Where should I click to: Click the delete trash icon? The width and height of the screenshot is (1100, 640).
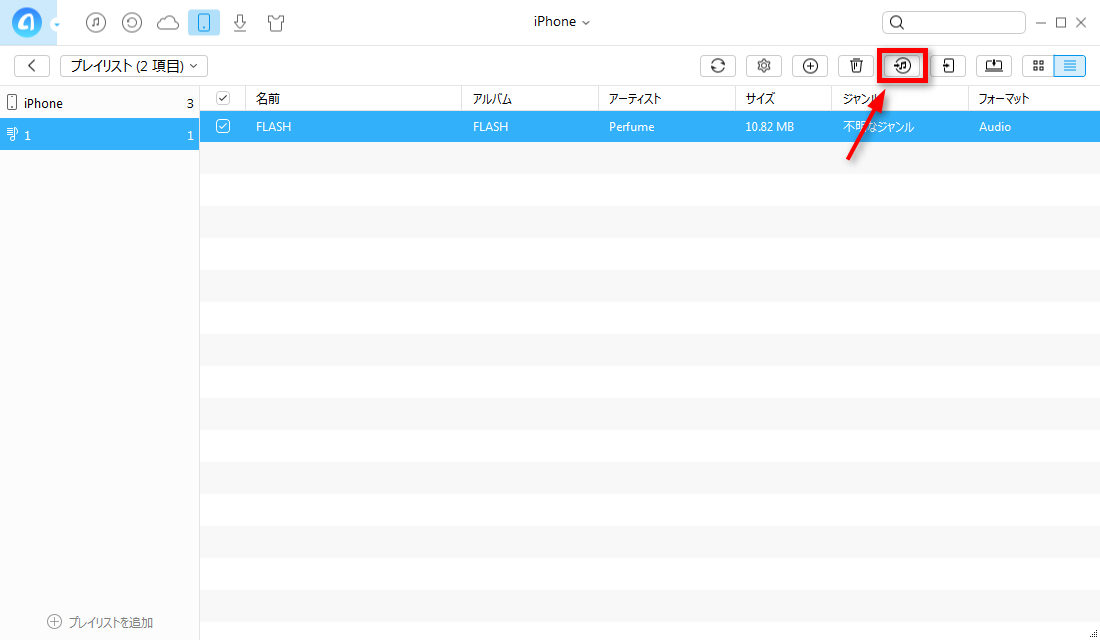click(856, 66)
